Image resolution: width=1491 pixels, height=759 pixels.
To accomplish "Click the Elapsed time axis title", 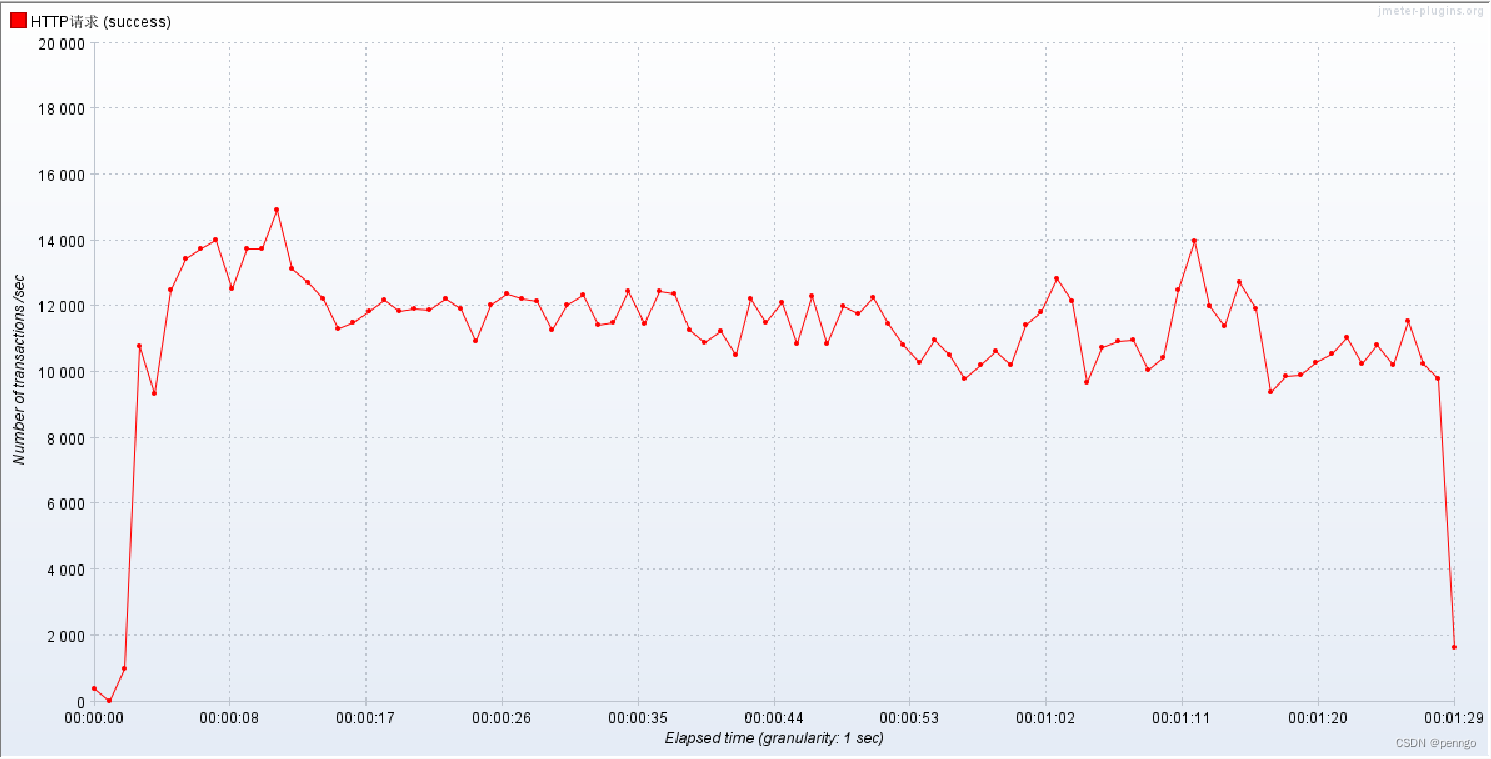I will click(774, 738).
